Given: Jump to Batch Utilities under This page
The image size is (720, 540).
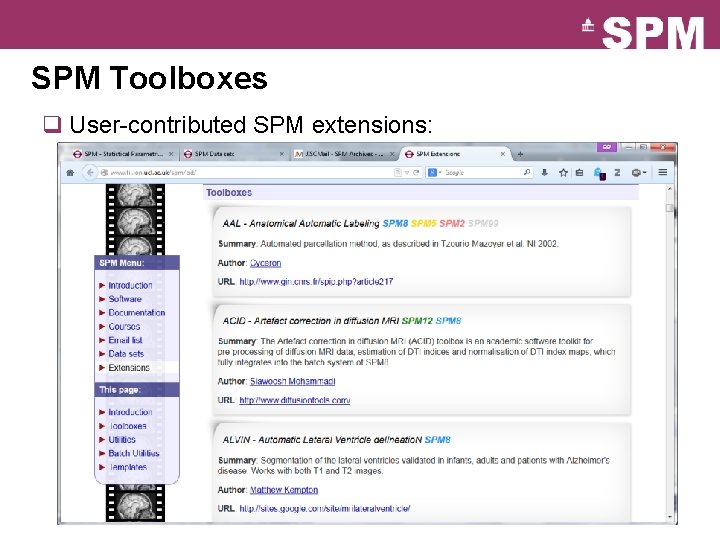Looking at the screenshot, I should (134, 453).
